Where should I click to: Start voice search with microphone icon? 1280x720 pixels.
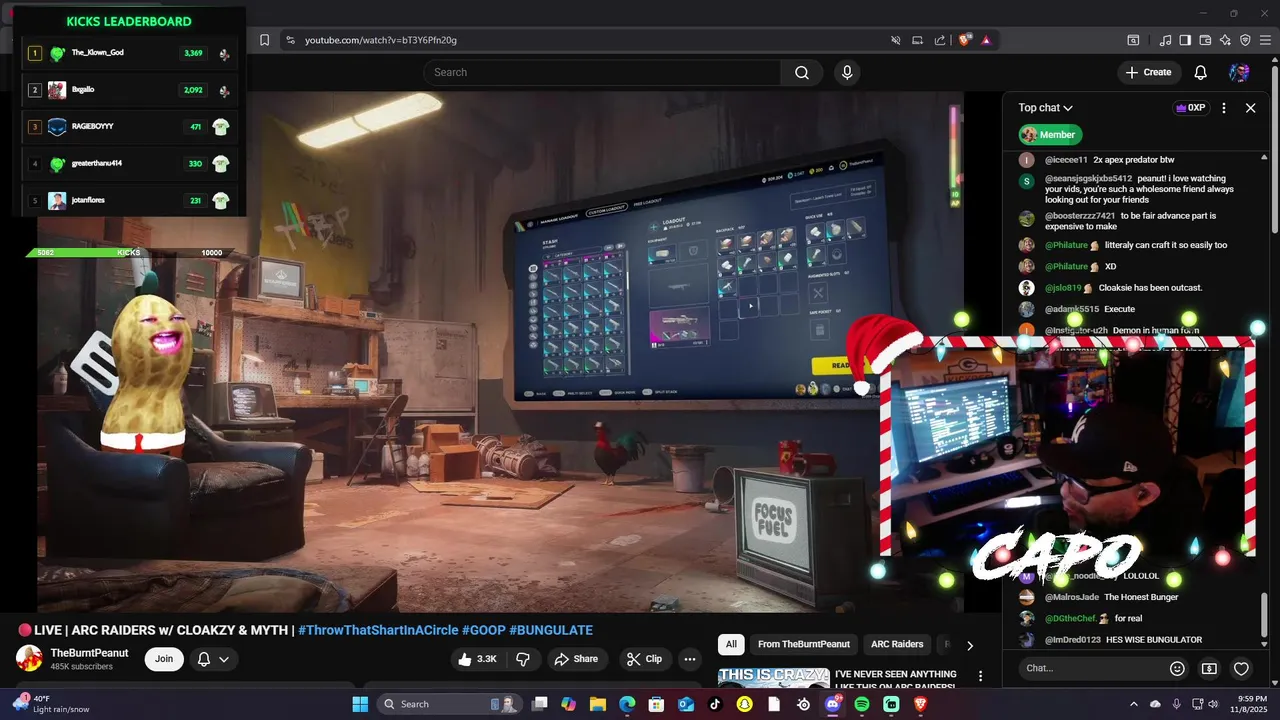pos(847,72)
